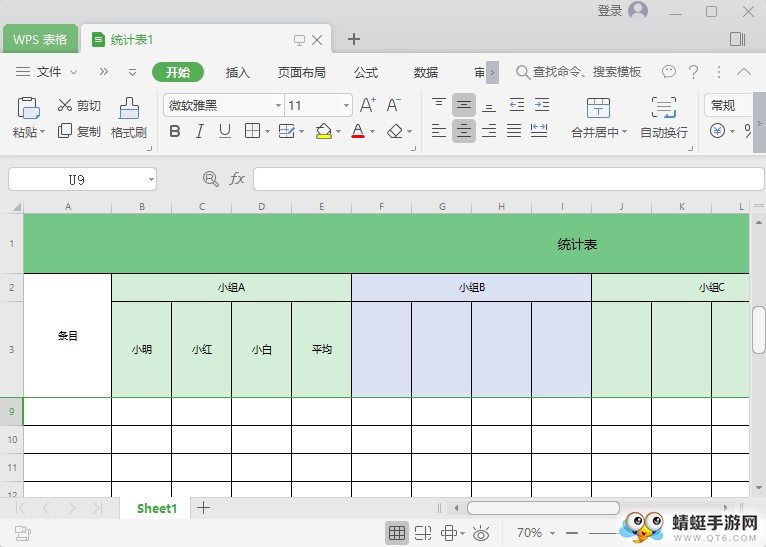This screenshot has width=766, height=547.
Task: Toggle underline formatting
Action: click(224, 131)
